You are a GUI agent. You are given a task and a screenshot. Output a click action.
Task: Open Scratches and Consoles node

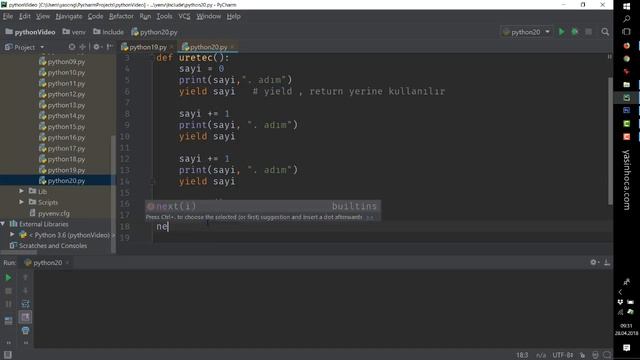[x=53, y=245]
